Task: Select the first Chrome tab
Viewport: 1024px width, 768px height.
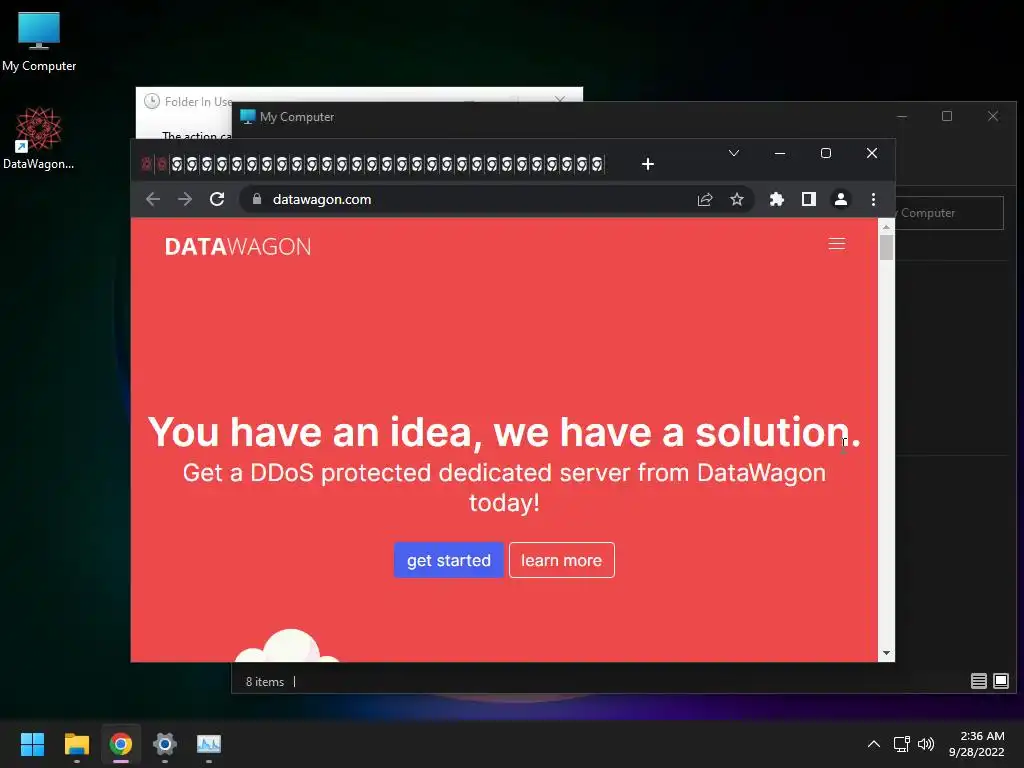Action: (146, 164)
